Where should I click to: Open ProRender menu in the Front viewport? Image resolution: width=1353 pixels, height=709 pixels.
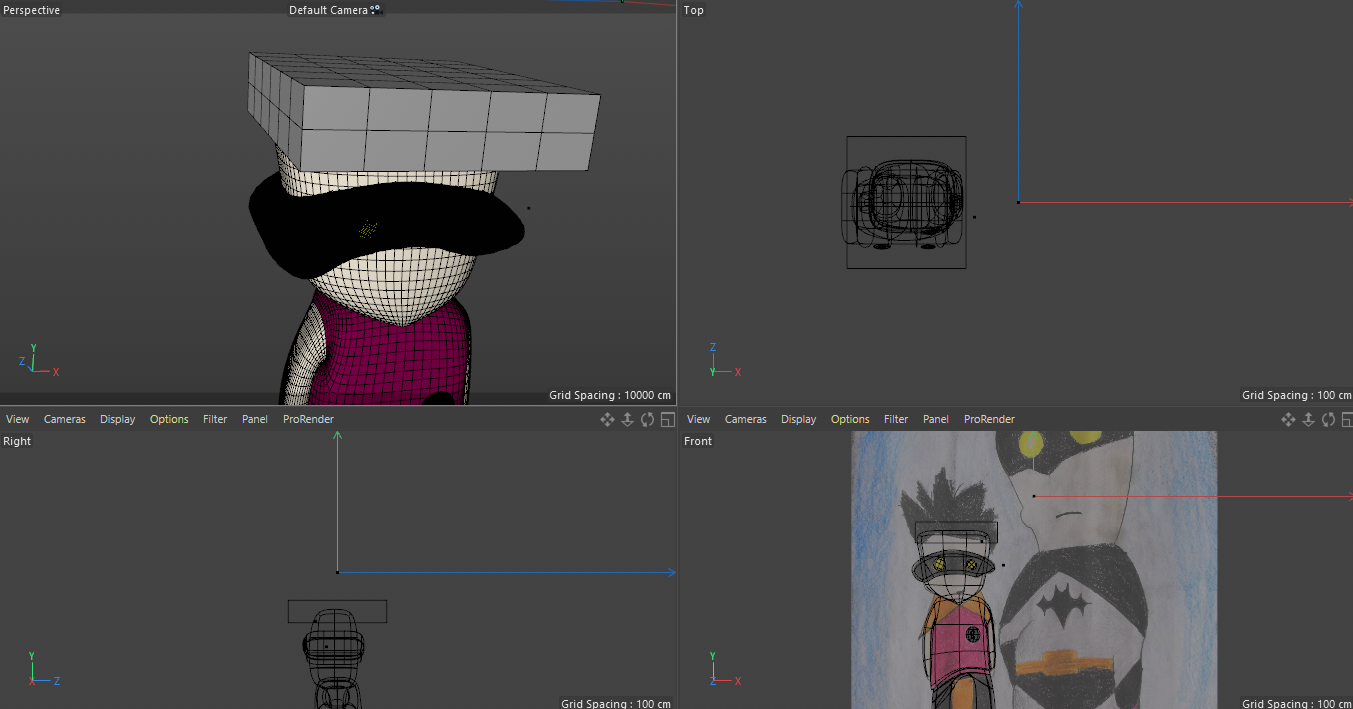pos(989,420)
